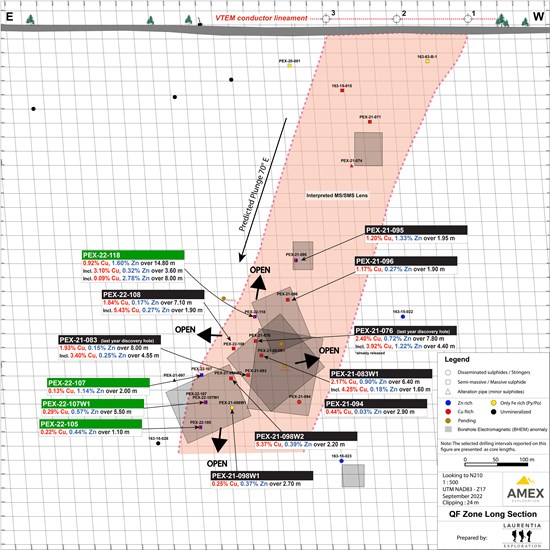Click the PEX-21-098W2 callout header

[306, 436]
